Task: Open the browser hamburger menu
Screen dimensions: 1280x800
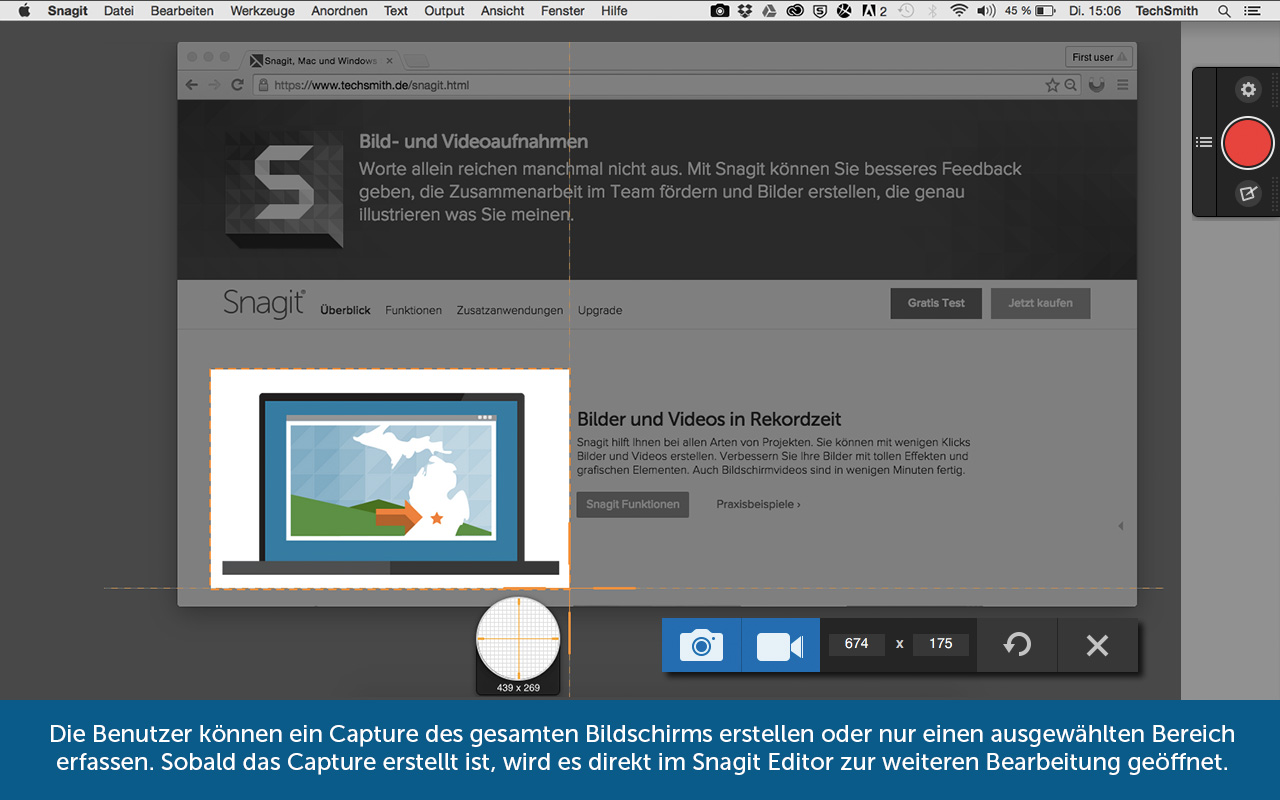Action: [x=1122, y=85]
